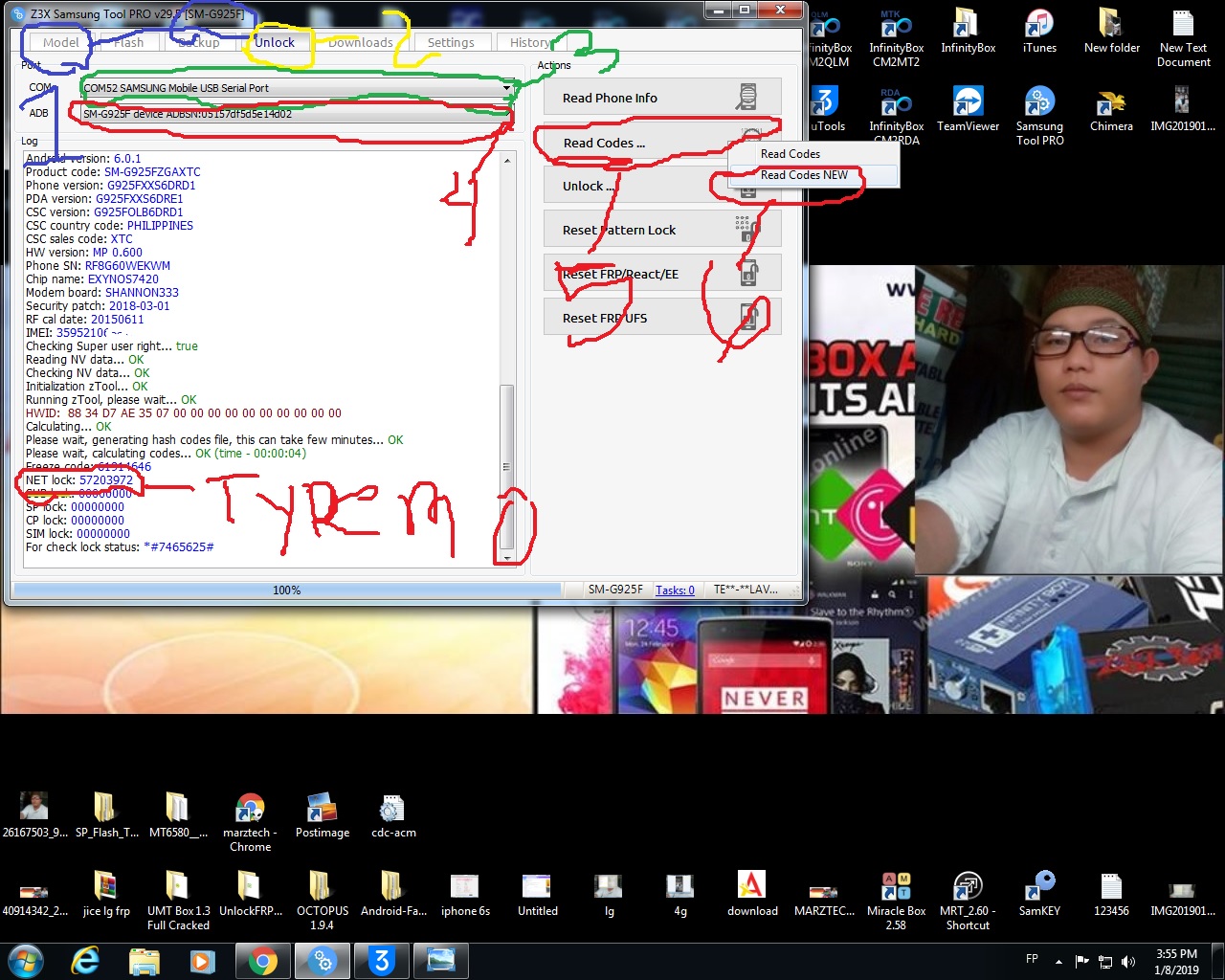Select the Samsung Tool PRO desktop shortcut
1225x980 pixels.
tap(1039, 116)
